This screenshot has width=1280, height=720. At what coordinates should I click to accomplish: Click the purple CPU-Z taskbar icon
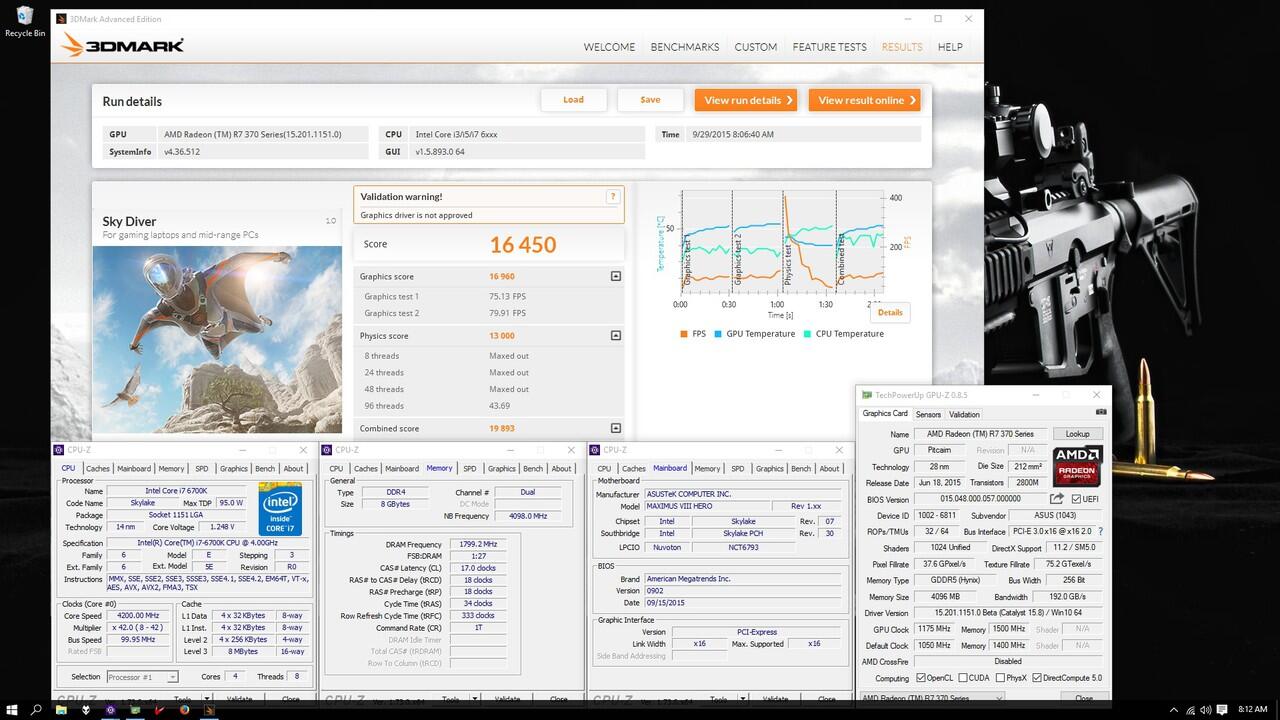[110, 710]
